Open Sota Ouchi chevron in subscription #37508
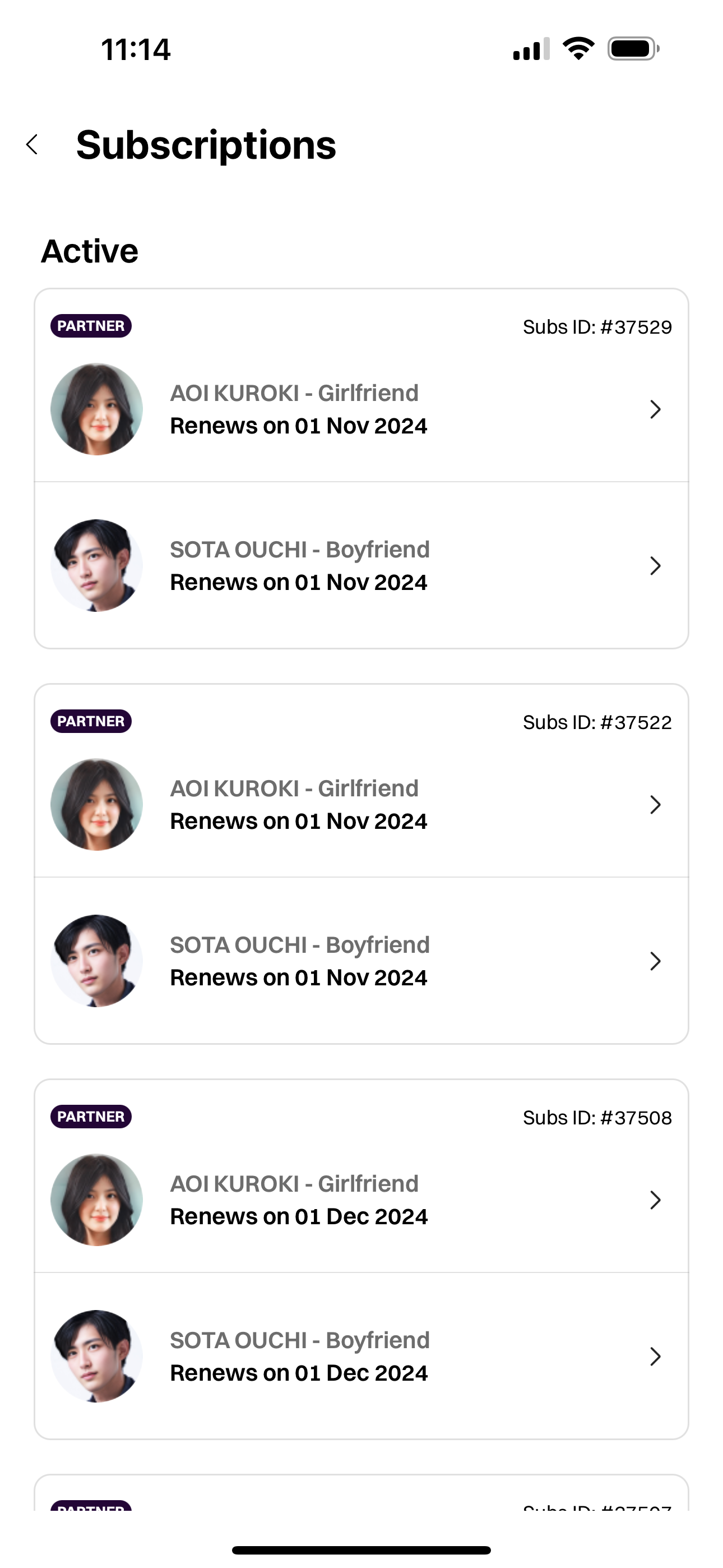Viewport: 723px width, 1568px height. coord(655,1356)
